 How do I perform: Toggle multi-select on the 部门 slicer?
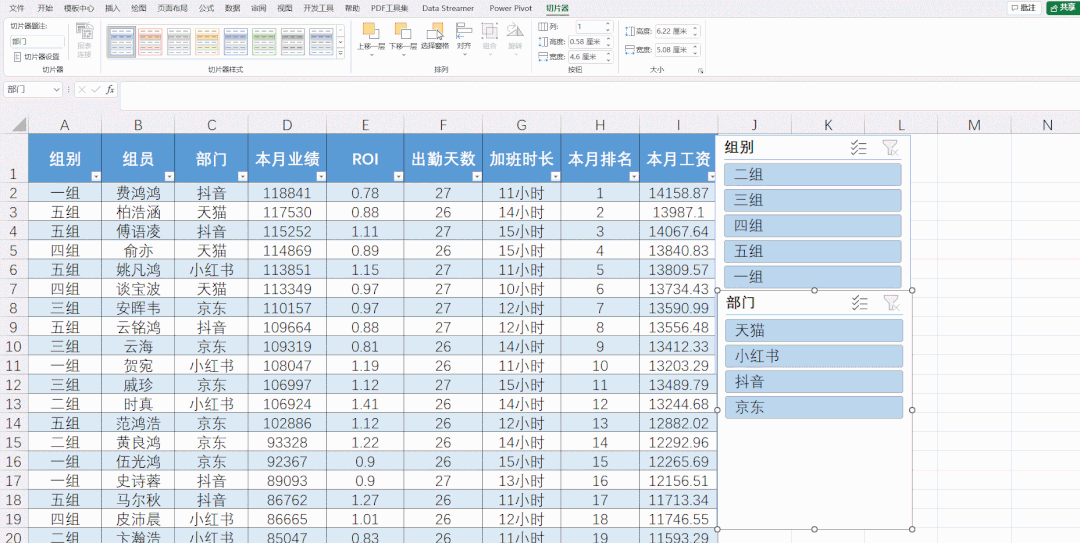[x=859, y=303]
